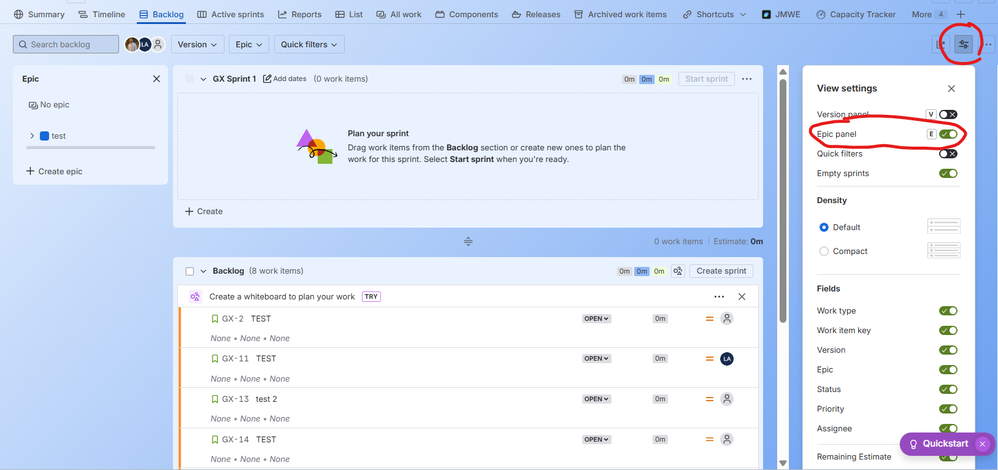Switch to the Summary tab
Image resolution: width=998 pixels, height=470 pixels.
tap(39, 14)
